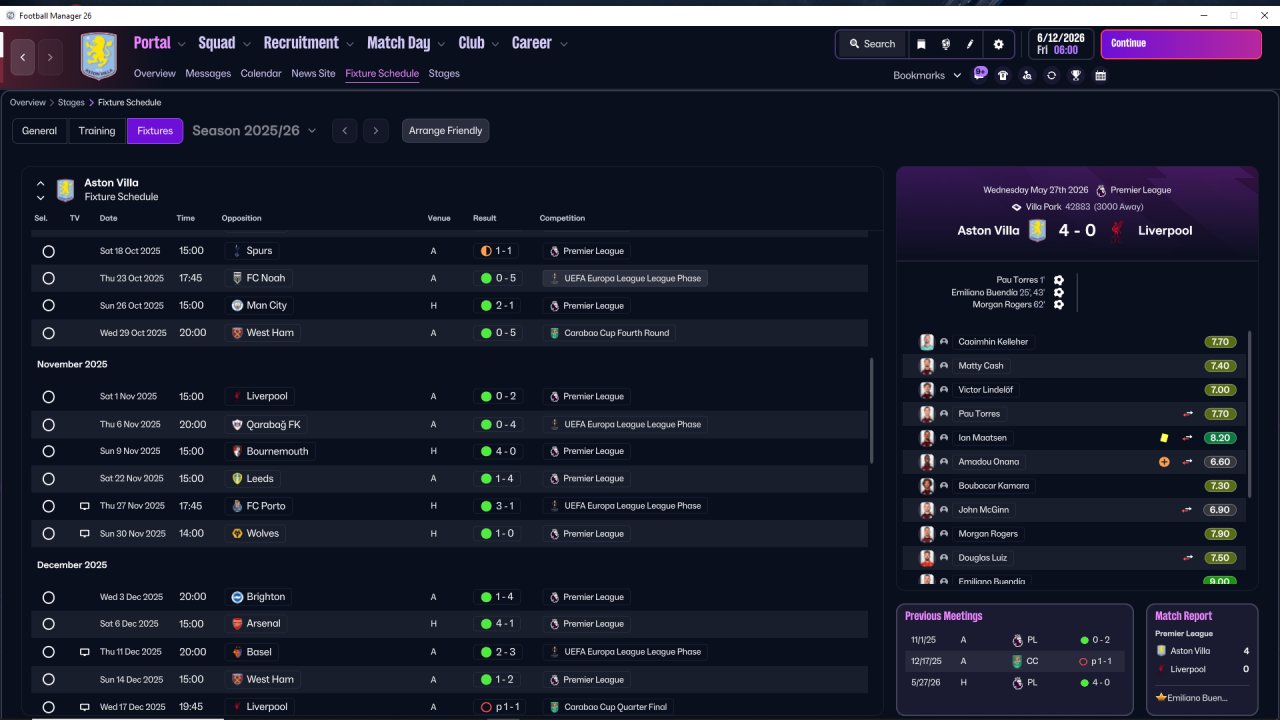Open the Messages sub-tab

tap(208, 74)
